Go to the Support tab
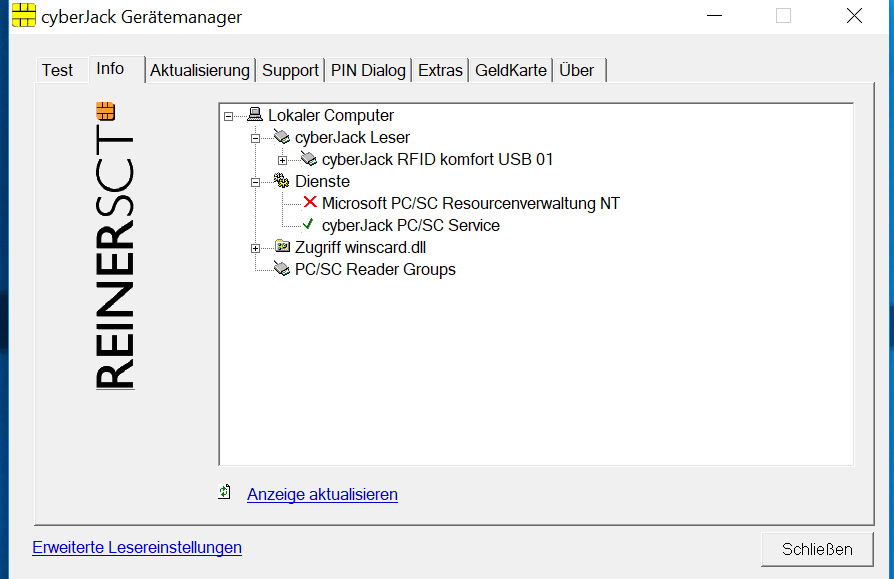The height and width of the screenshot is (579, 894). (290, 70)
